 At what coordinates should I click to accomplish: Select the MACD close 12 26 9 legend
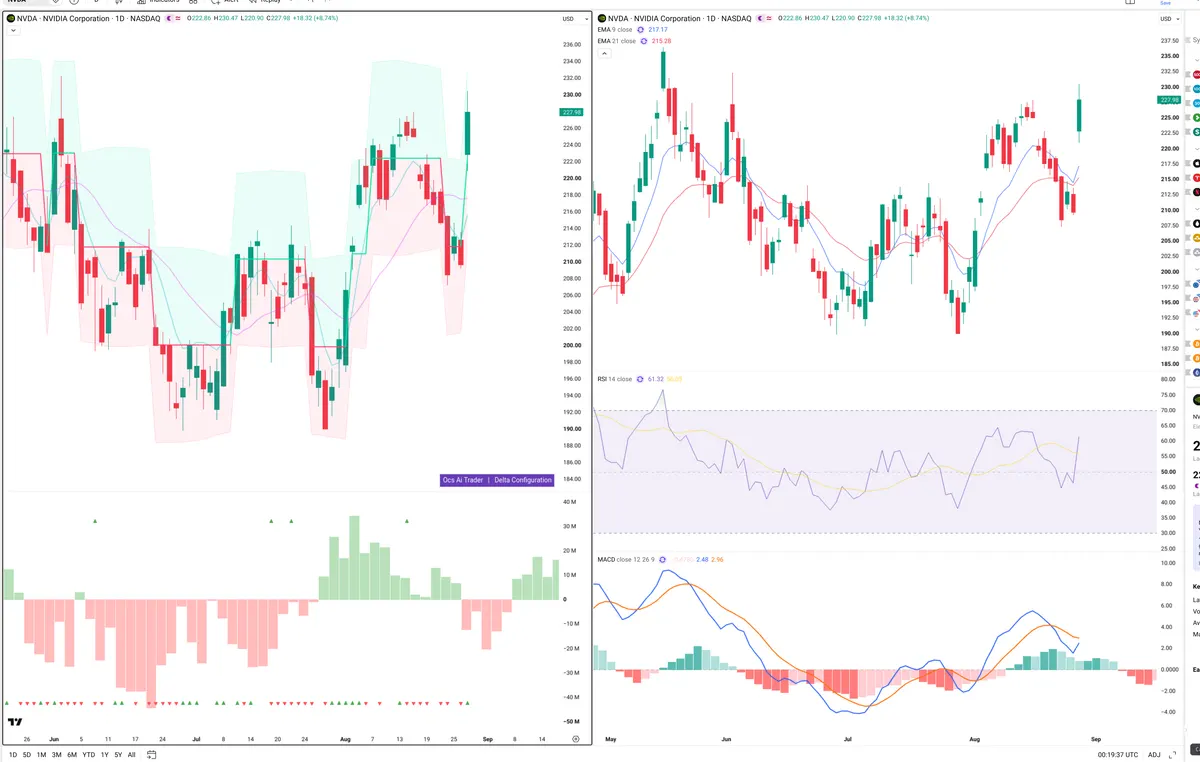pos(625,559)
